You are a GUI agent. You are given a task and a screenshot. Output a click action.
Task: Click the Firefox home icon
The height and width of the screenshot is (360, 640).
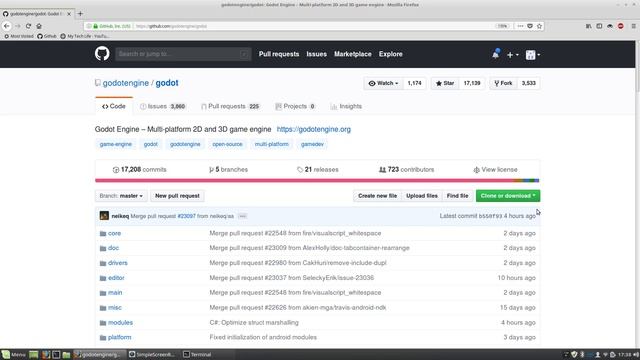[x=39, y=26]
